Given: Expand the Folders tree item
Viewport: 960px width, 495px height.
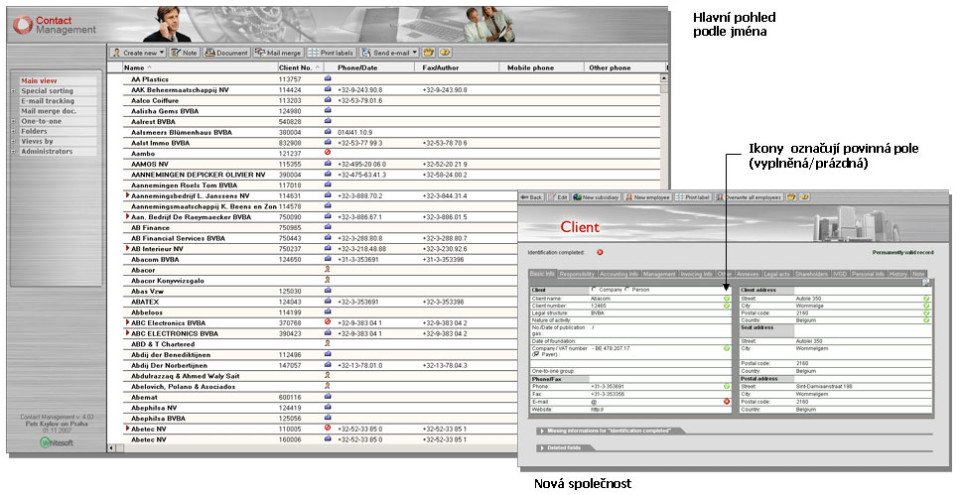Looking at the screenshot, I should [13, 131].
